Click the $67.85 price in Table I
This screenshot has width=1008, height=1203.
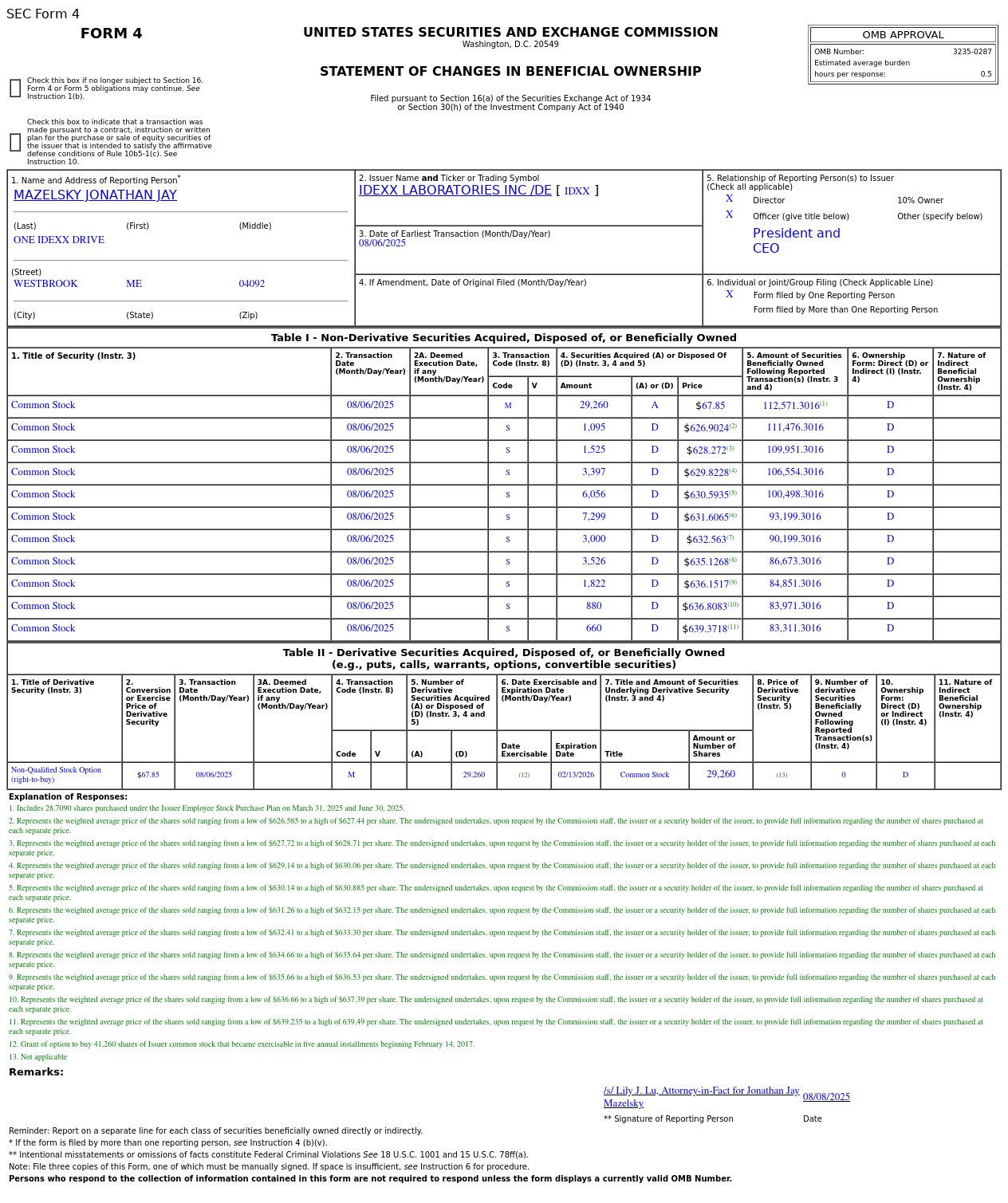point(710,406)
